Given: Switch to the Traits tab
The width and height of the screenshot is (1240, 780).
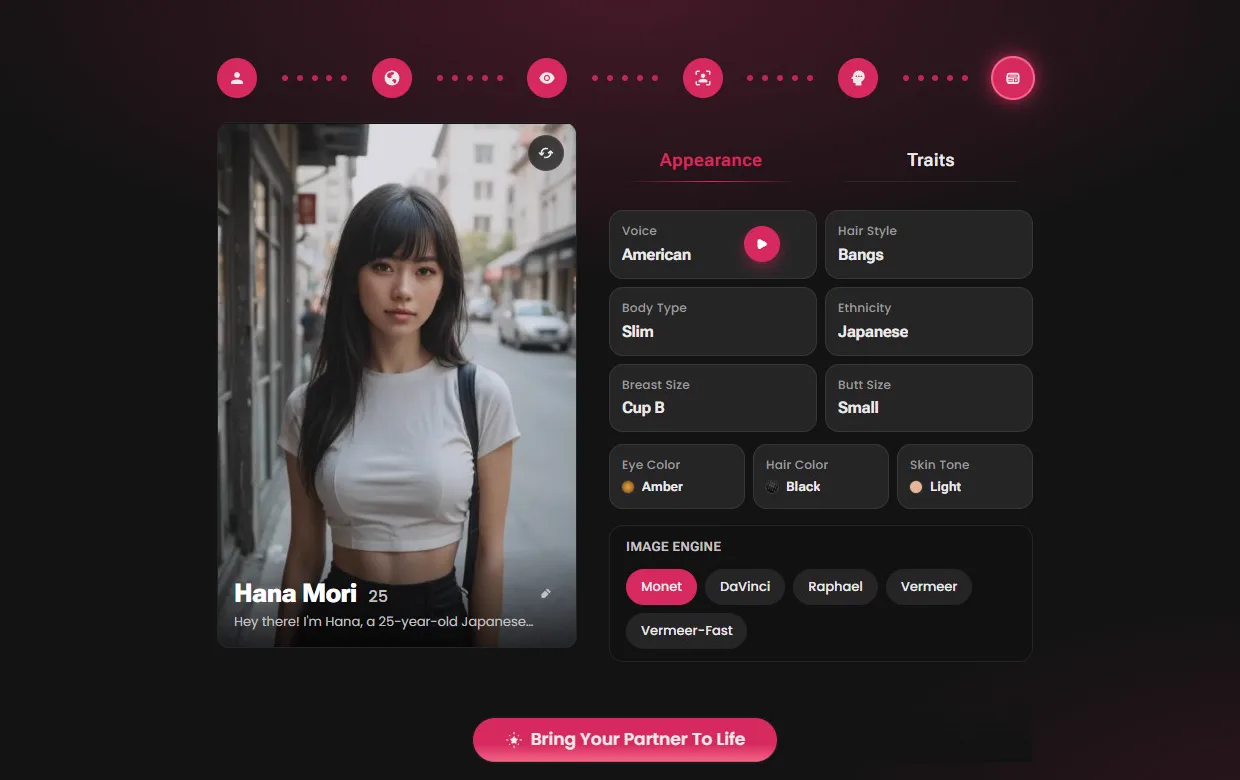Looking at the screenshot, I should [x=930, y=160].
